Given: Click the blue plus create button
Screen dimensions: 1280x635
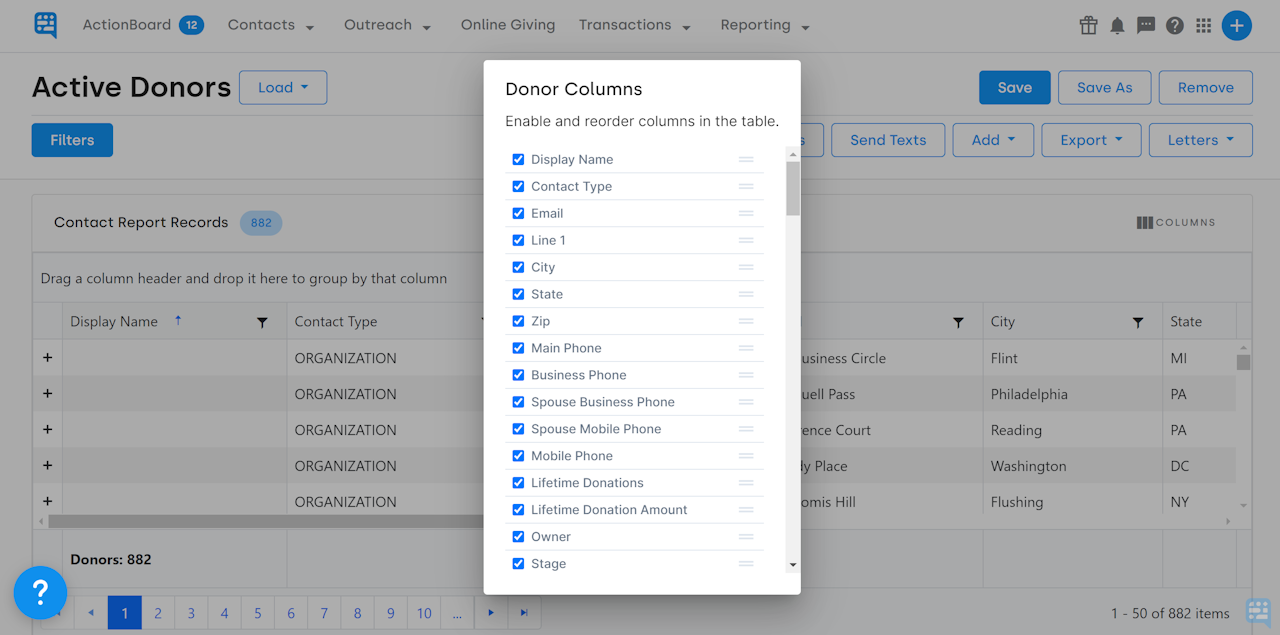Looking at the screenshot, I should pos(1237,25).
